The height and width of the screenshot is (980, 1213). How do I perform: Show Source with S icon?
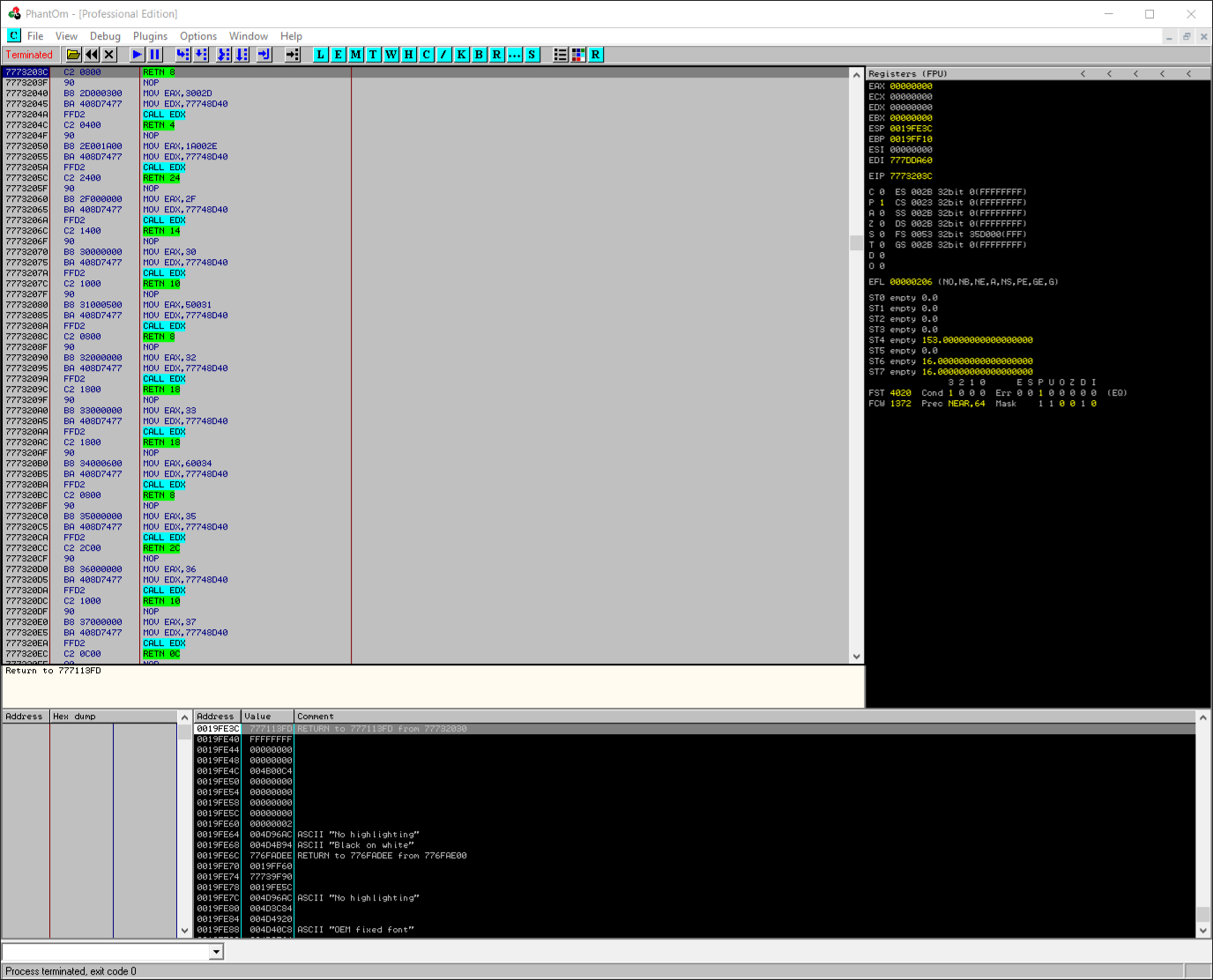532,55
